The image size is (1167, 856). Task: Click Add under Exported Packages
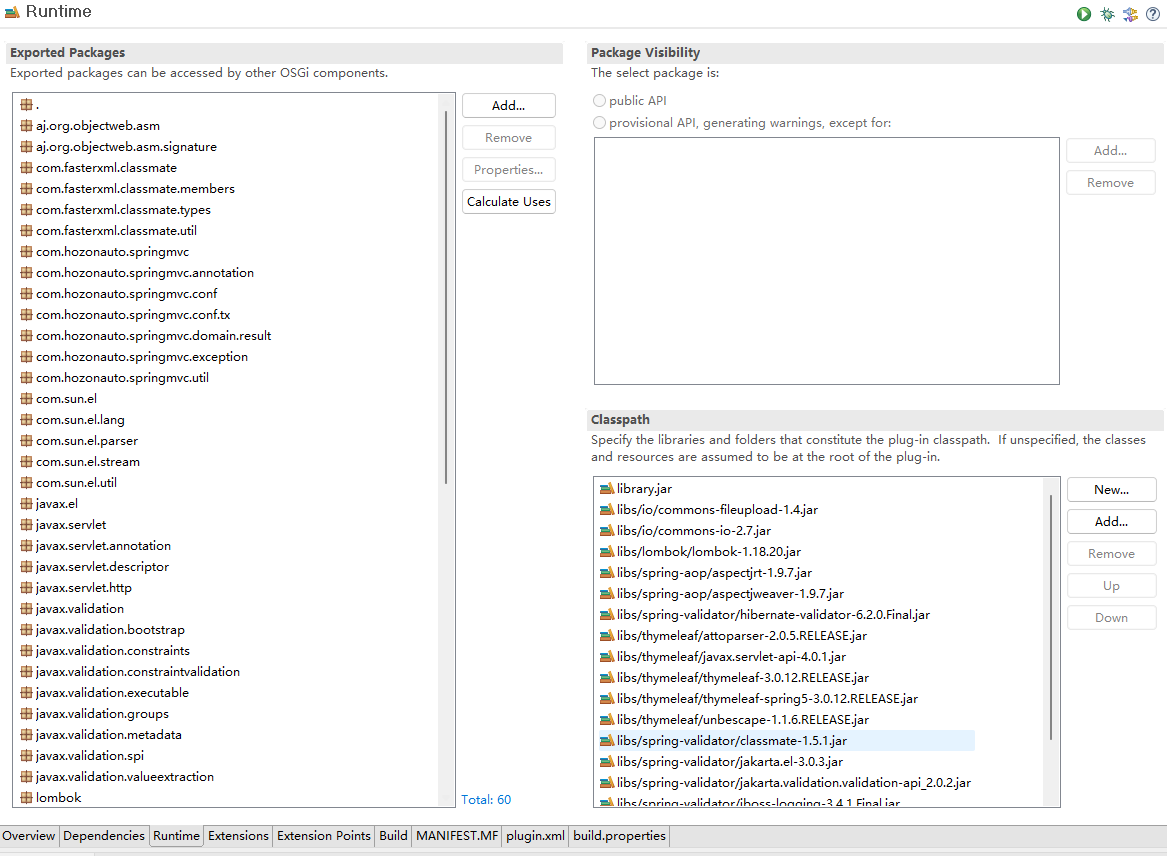508,105
